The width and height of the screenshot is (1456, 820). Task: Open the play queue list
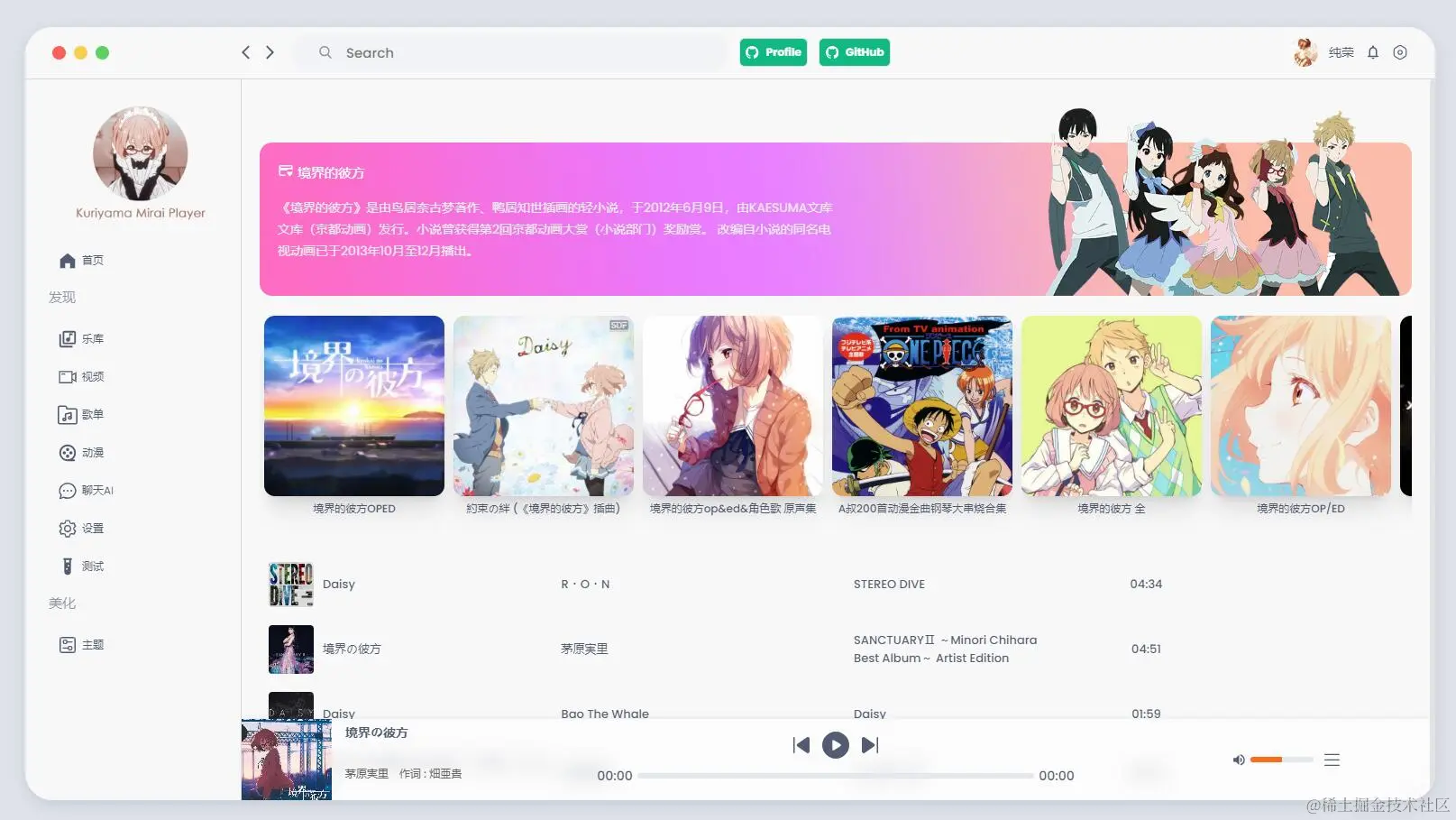pos(1332,760)
